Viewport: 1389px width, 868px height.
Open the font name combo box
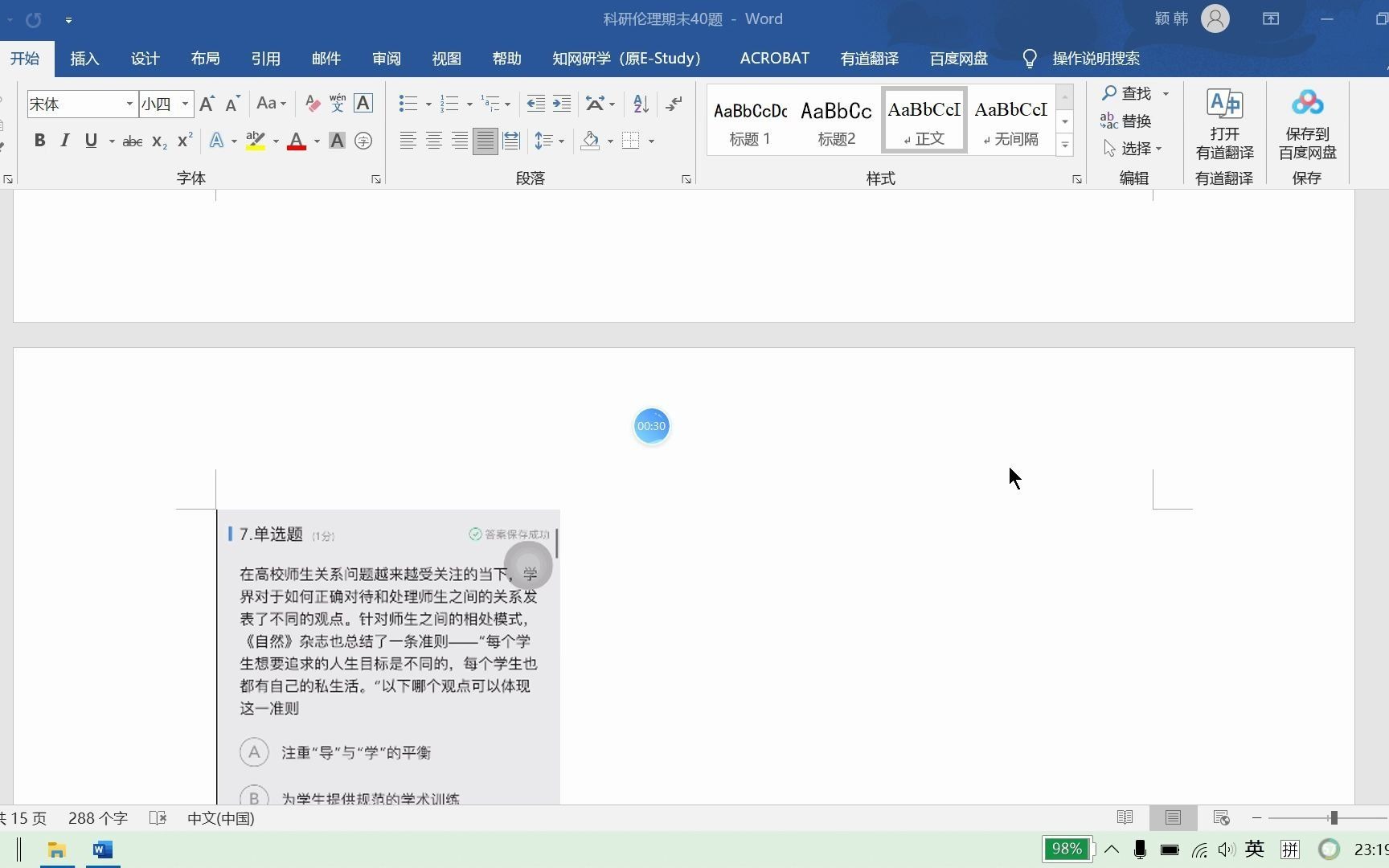point(81,104)
